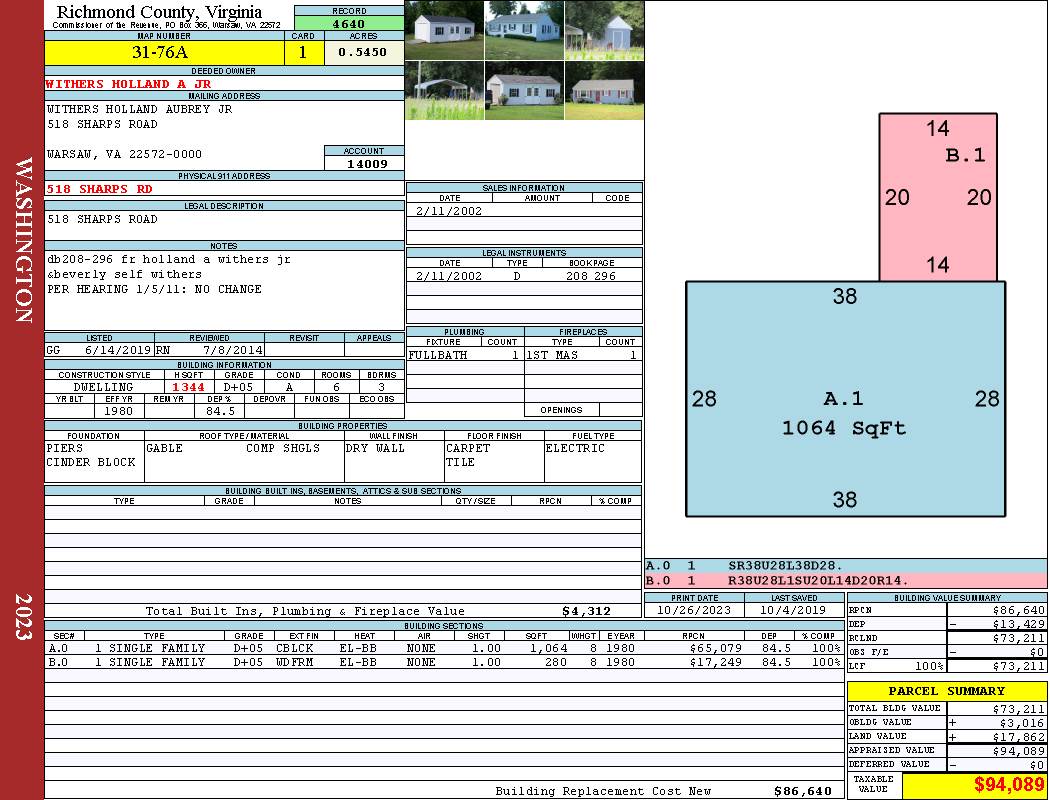Click bookpage value 208 296
The width and height of the screenshot is (1050, 800).
[591, 276]
